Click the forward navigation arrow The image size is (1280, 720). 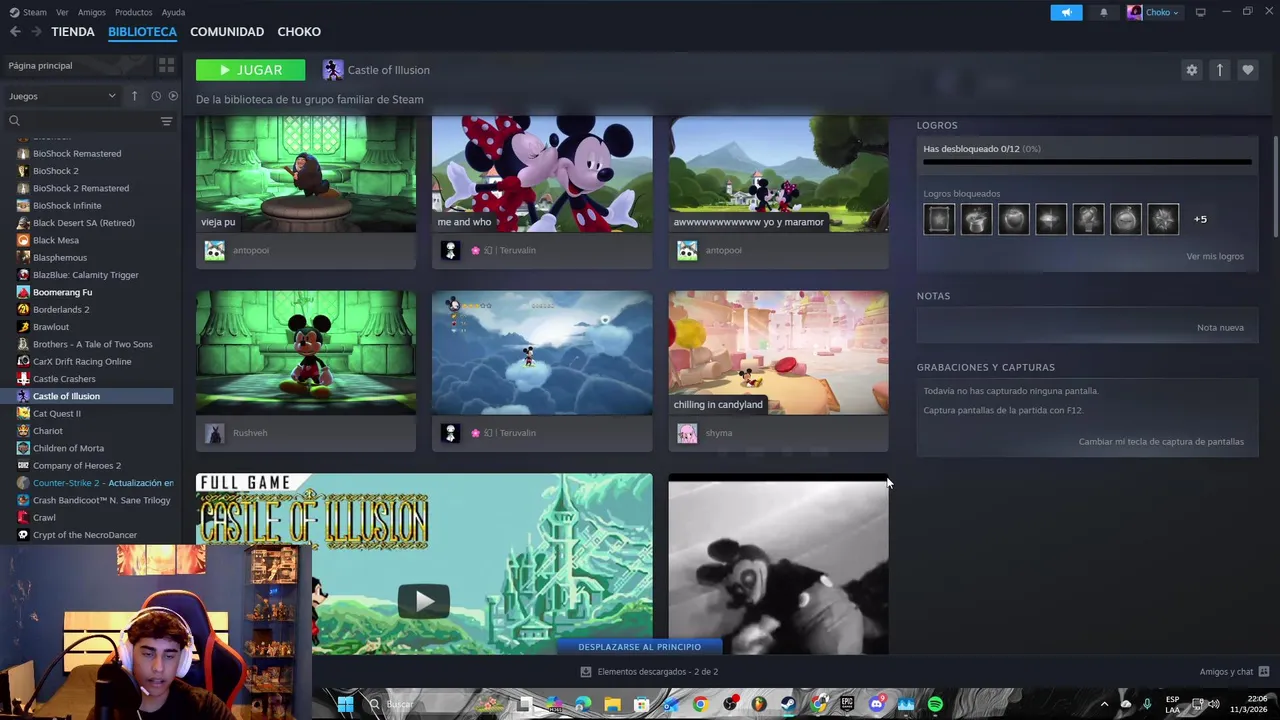click(x=36, y=32)
